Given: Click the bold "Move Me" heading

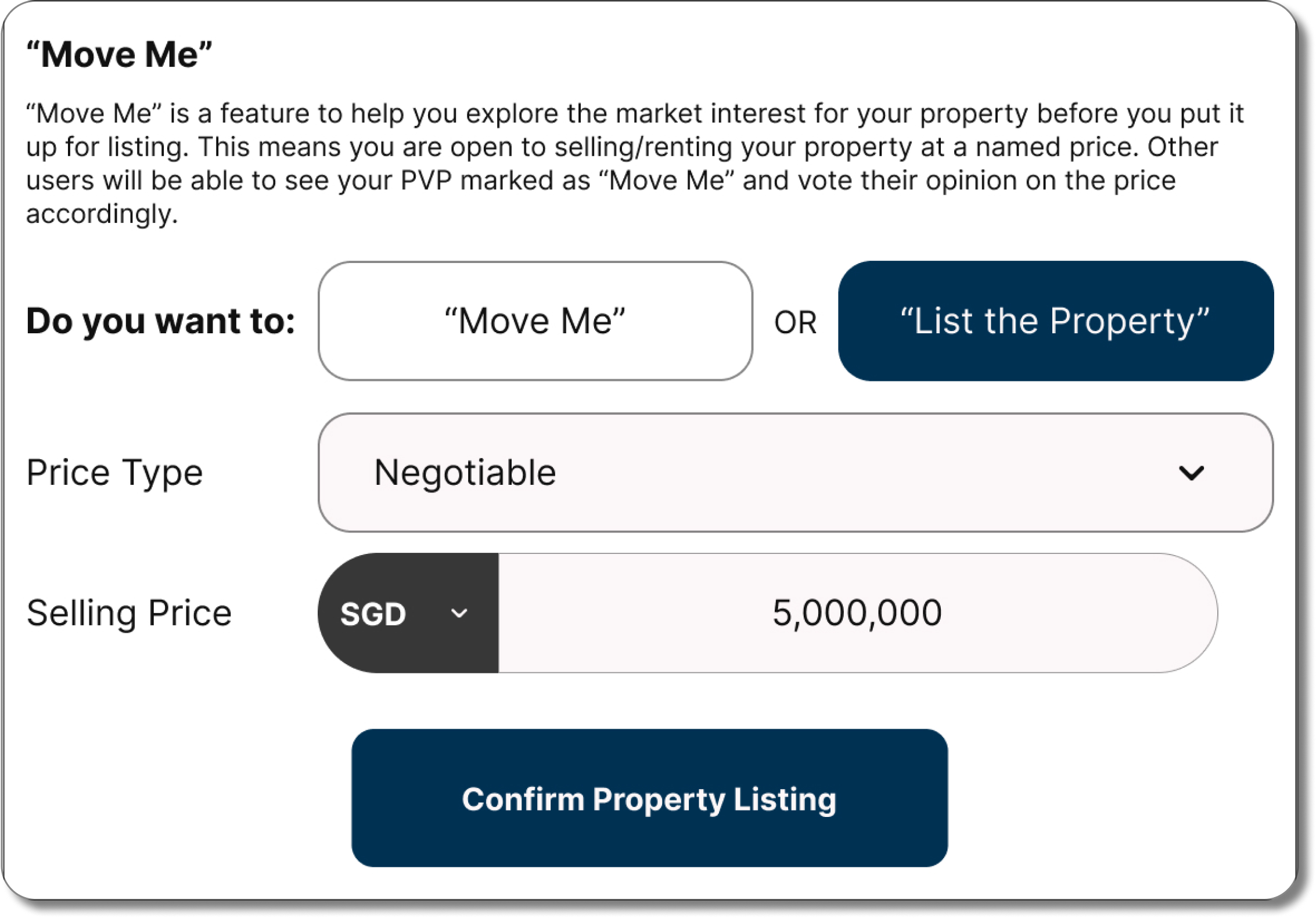Looking at the screenshot, I should (x=119, y=55).
